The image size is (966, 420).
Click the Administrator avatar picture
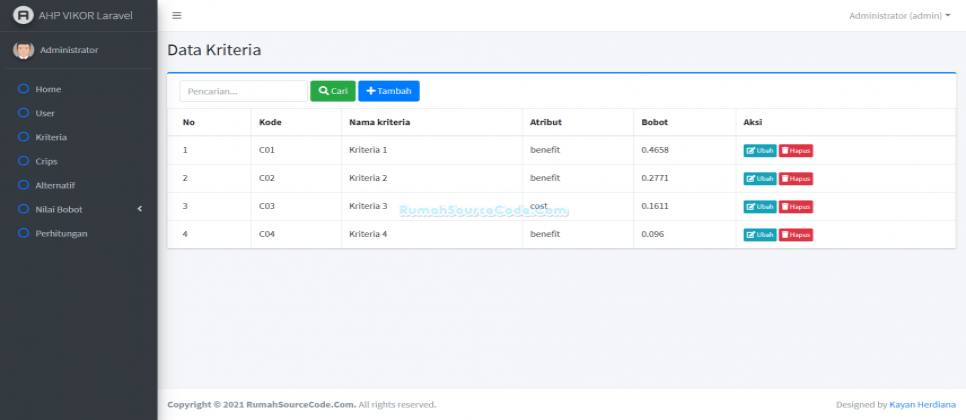(x=23, y=50)
